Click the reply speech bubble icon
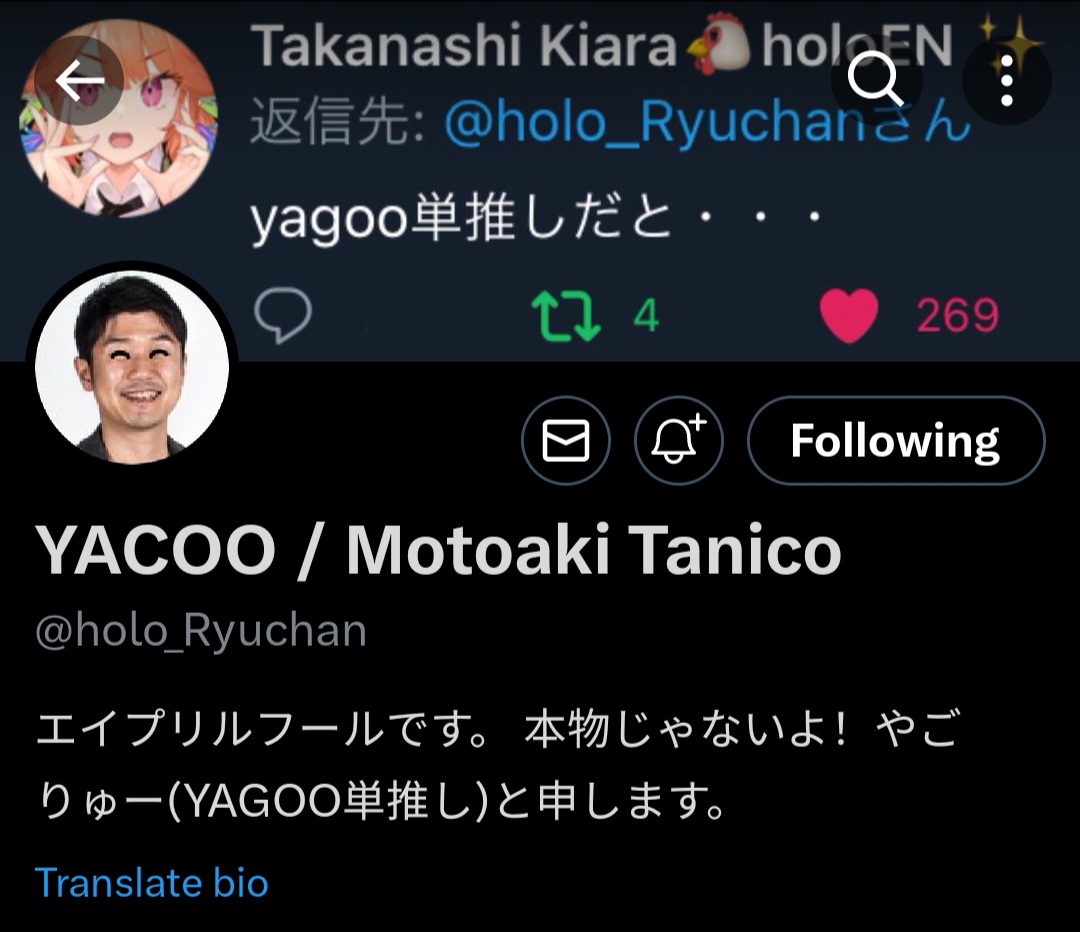The image size is (1080, 932). (x=282, y=315)
